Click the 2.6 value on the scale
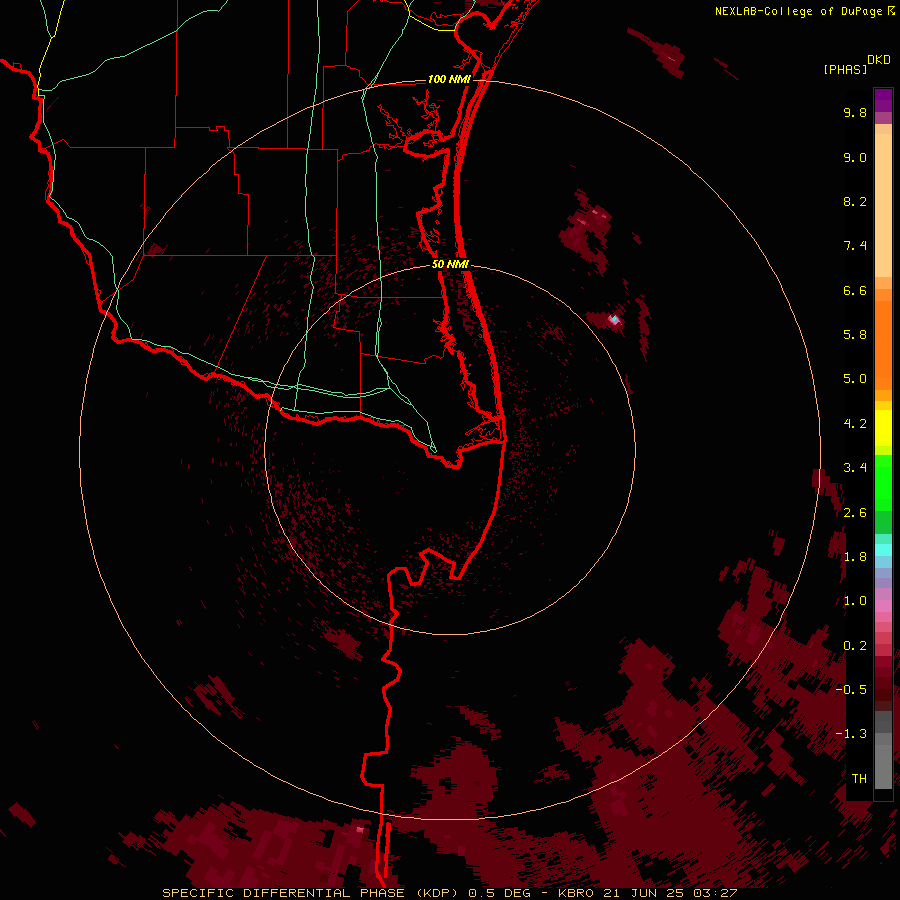This screenshot has height=900, width=900. pyautogui.click(x=855, y=513)
